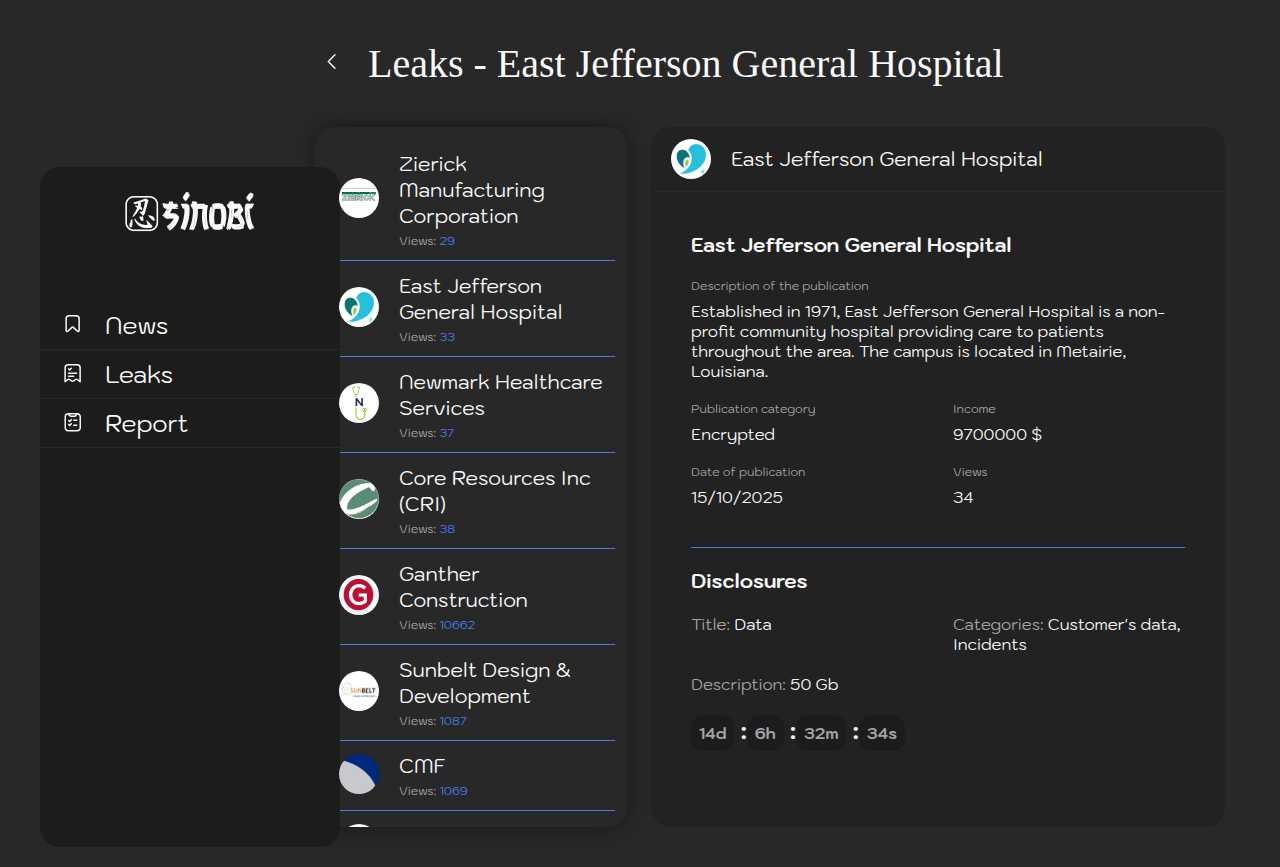Click the bookmark icon next to News
The image size is (1280, 867).
72,325
